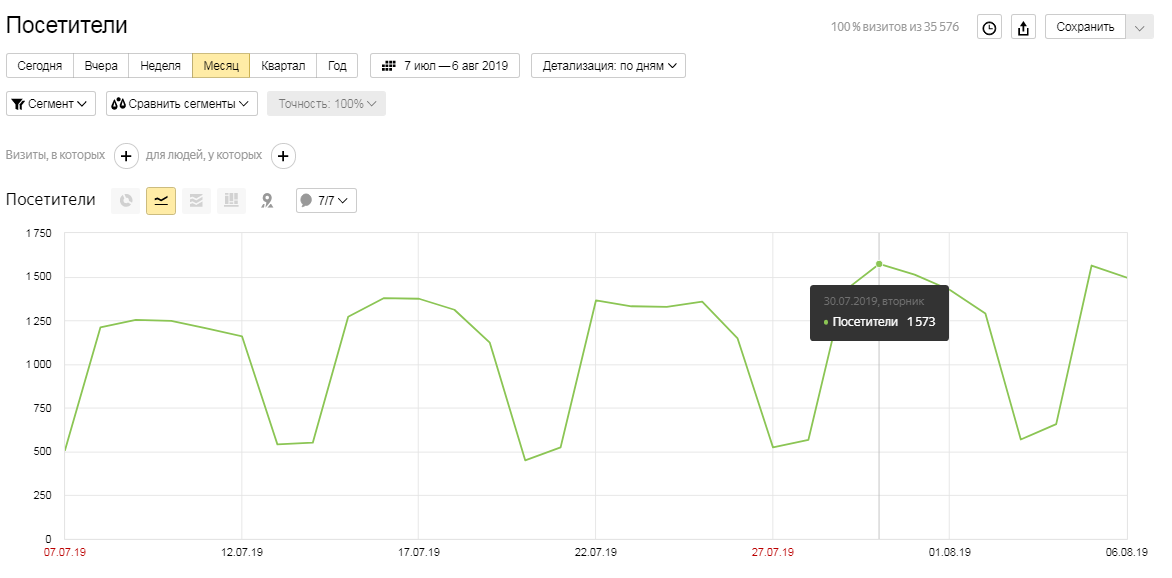Screen dimensions: 1172x578
Task: Add condition for 'для людей, у которых'
Action: coord(283,156)
